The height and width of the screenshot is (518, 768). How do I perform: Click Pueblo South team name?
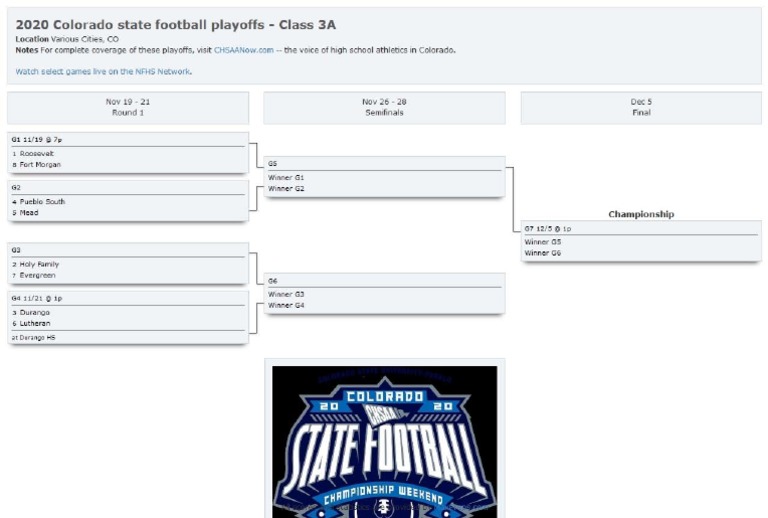point(42,202)
